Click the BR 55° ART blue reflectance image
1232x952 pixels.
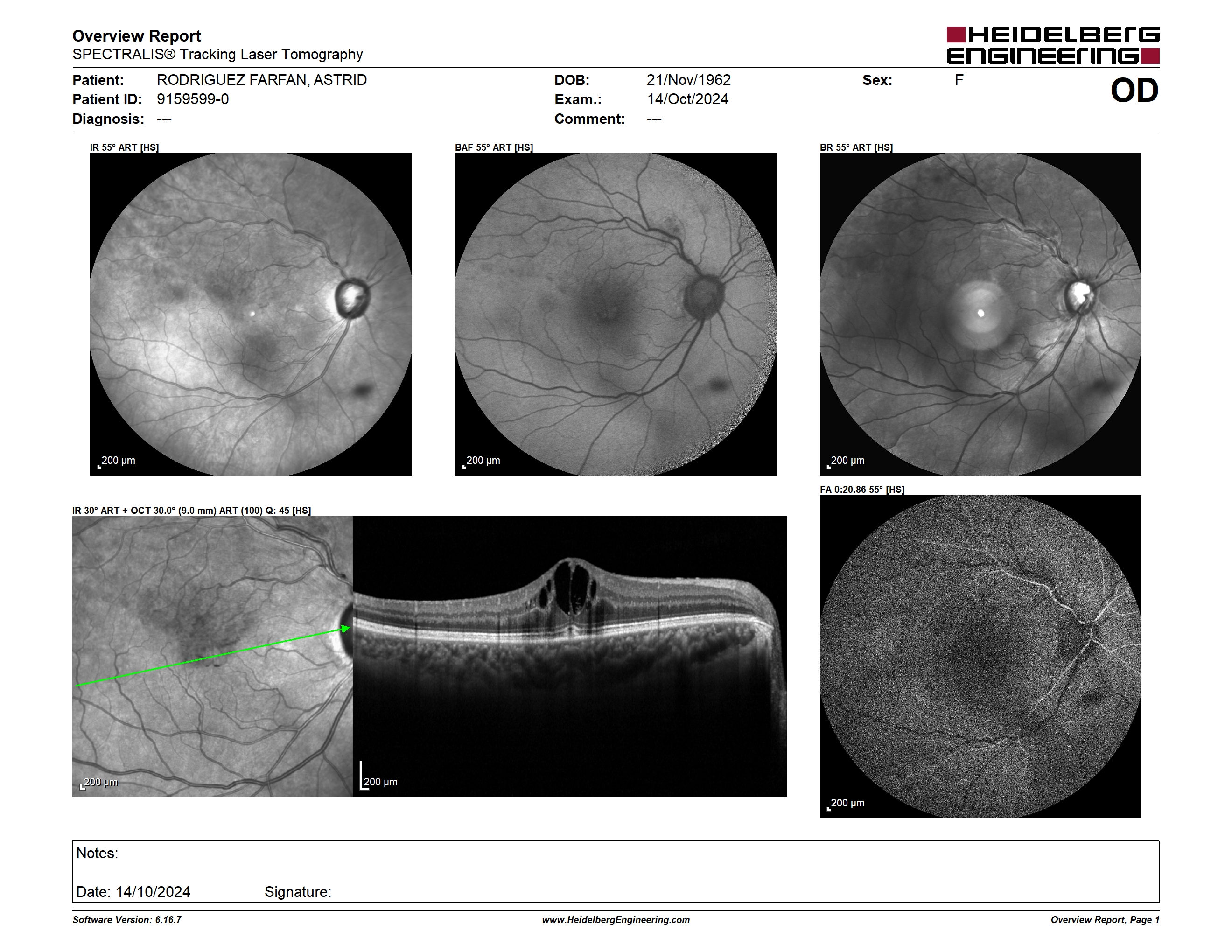point(980,314)
